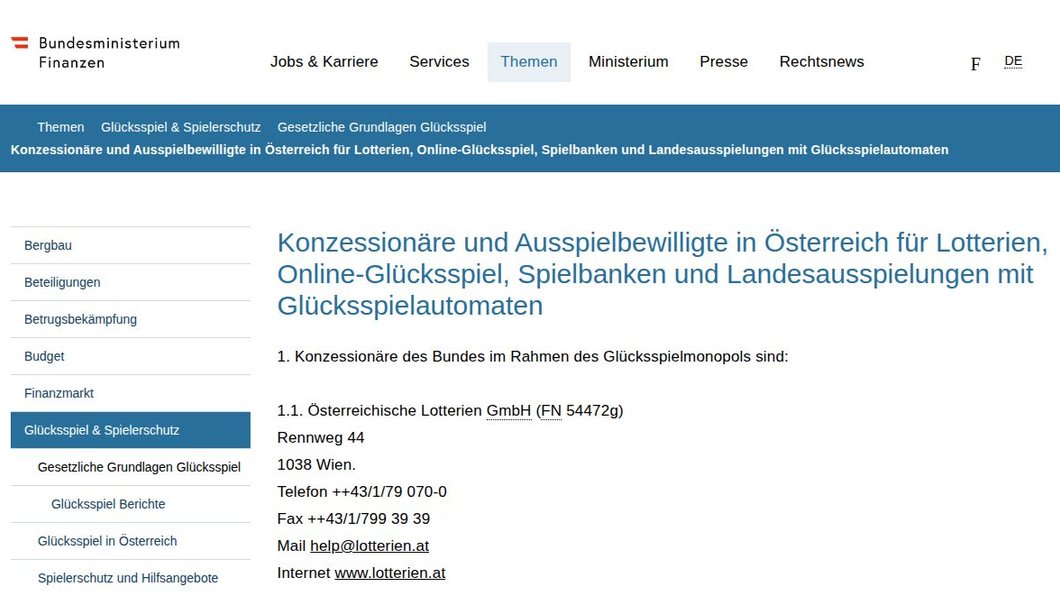Open Gesetzliche Grundlagen Glücksspiel breadcrumb link

click(x=381, y=127)
